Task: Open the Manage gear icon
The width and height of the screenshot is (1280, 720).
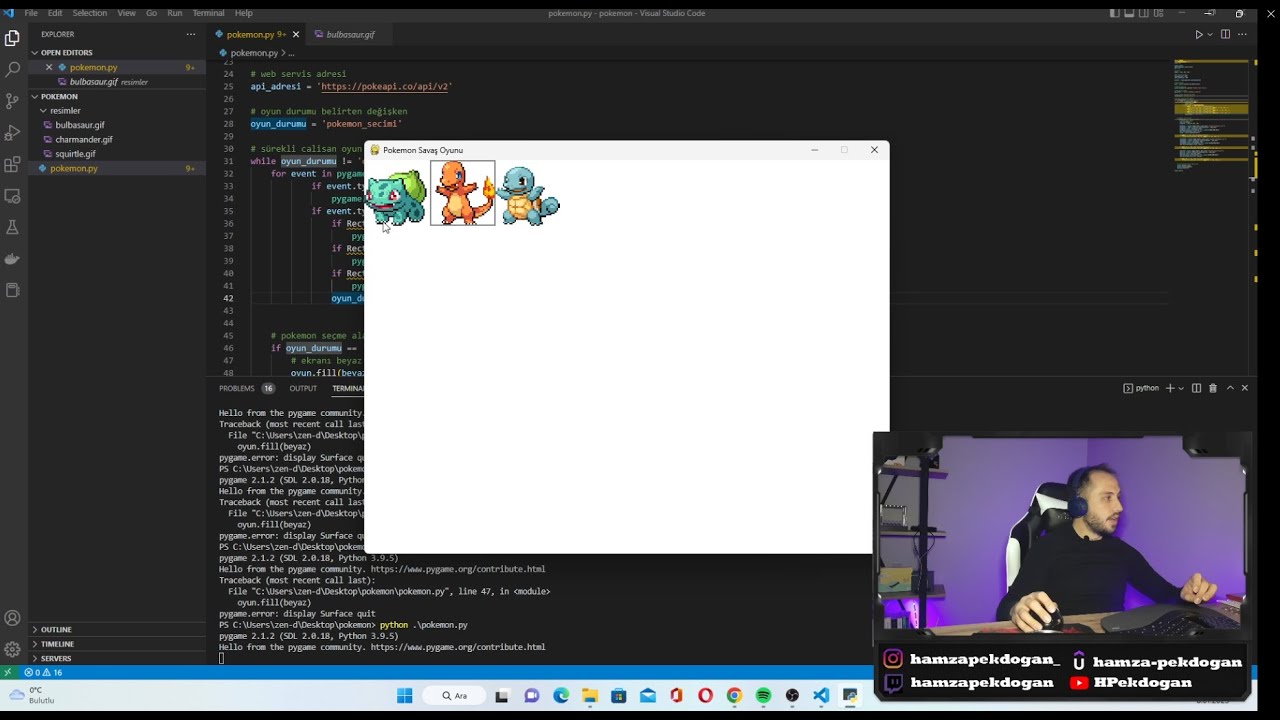Action: (12, 649)
